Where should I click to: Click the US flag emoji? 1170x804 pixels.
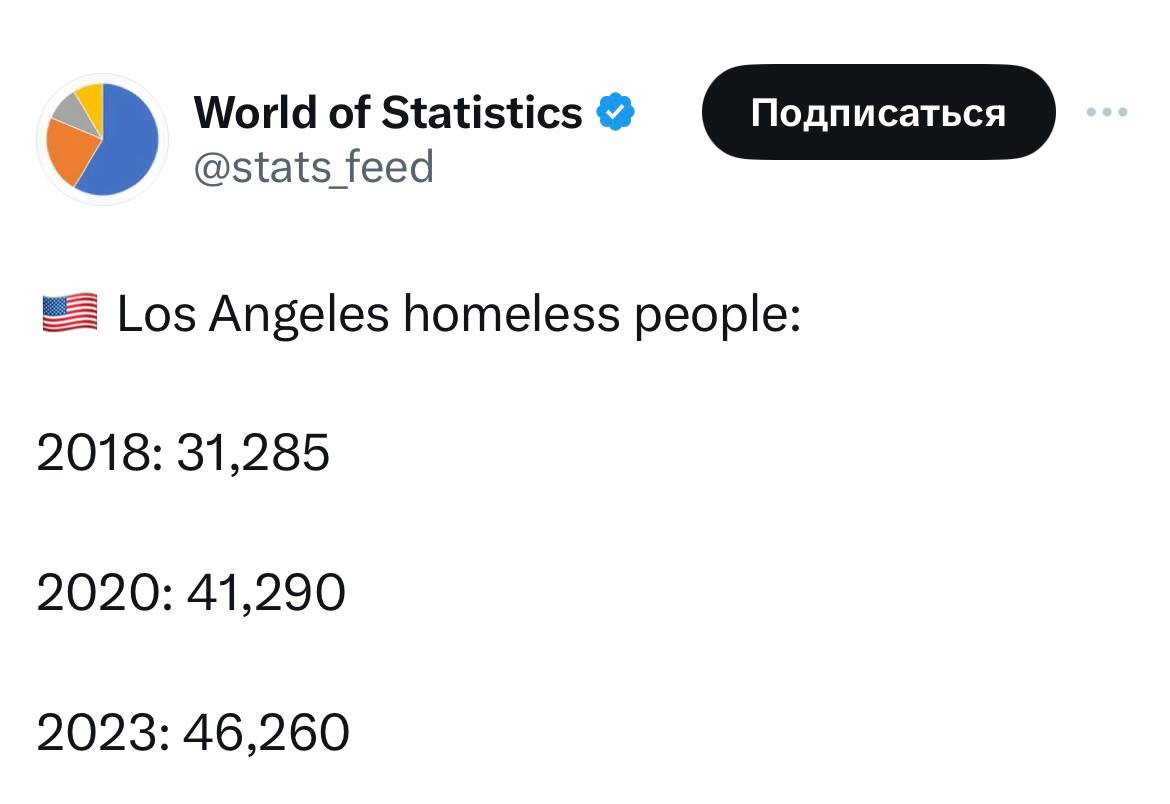(x=69, y=313)
